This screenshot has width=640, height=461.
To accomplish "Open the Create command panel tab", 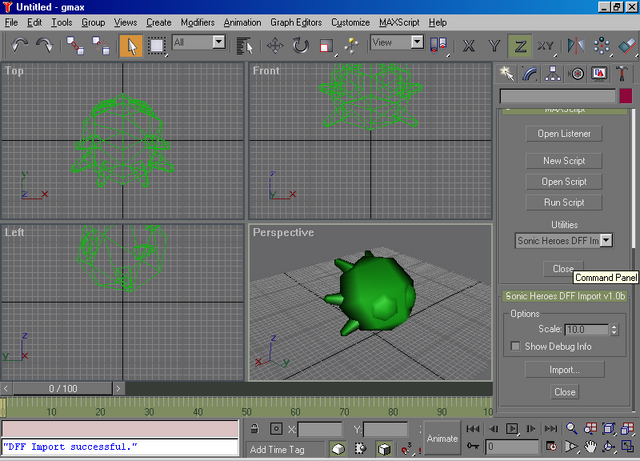I will click(506, 73).
